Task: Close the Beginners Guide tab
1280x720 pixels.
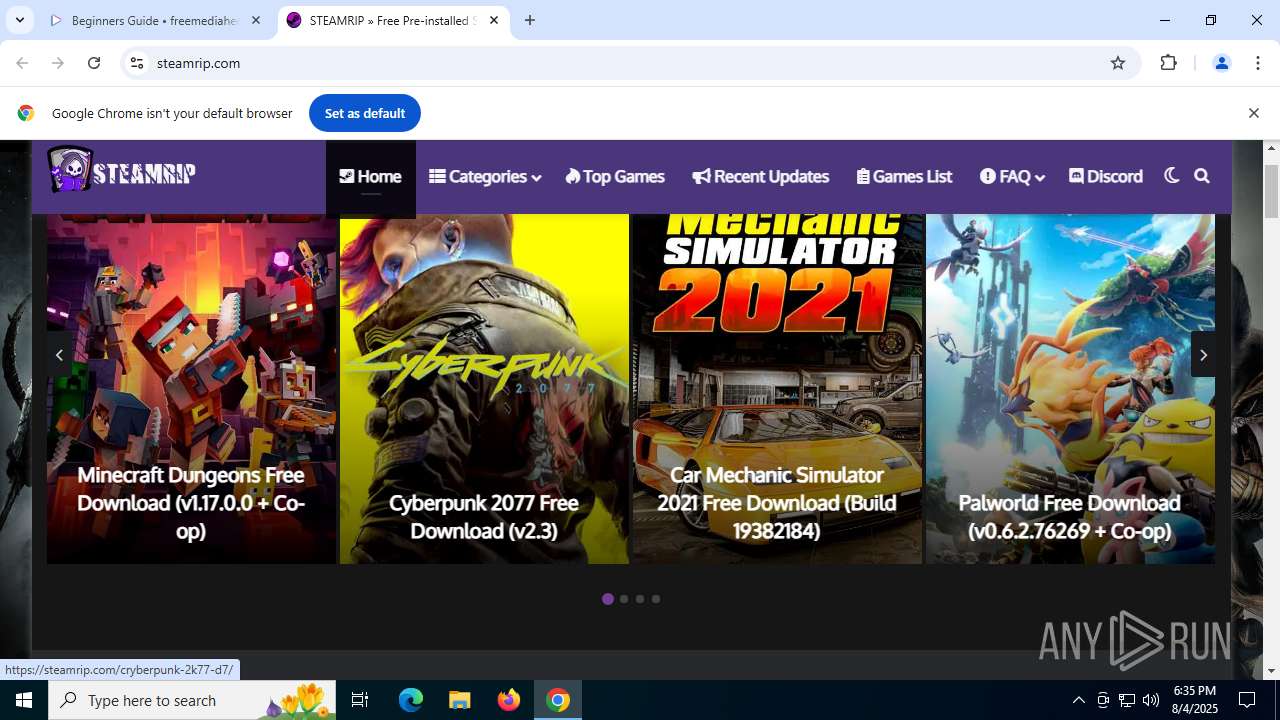Action: tap(257, 20)
